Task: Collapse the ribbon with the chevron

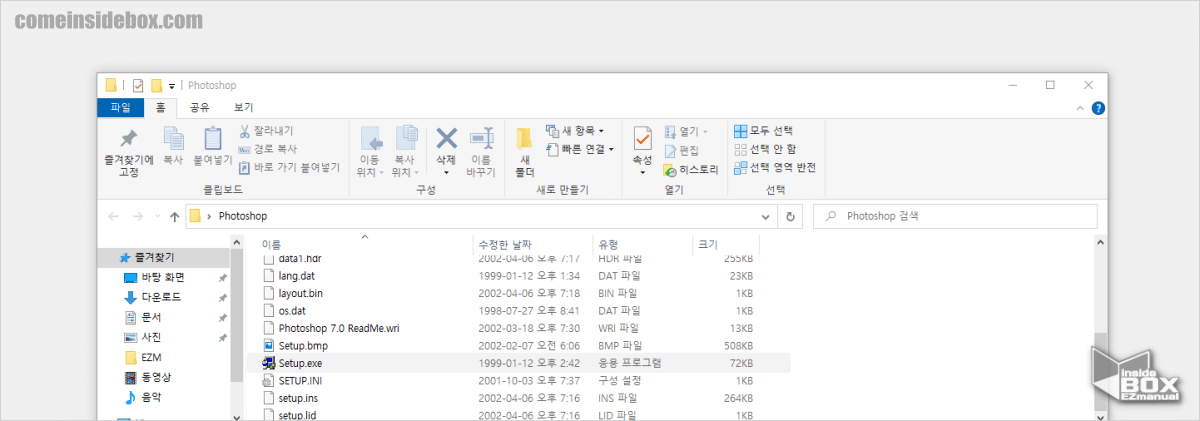Action: coord(1079,108)
